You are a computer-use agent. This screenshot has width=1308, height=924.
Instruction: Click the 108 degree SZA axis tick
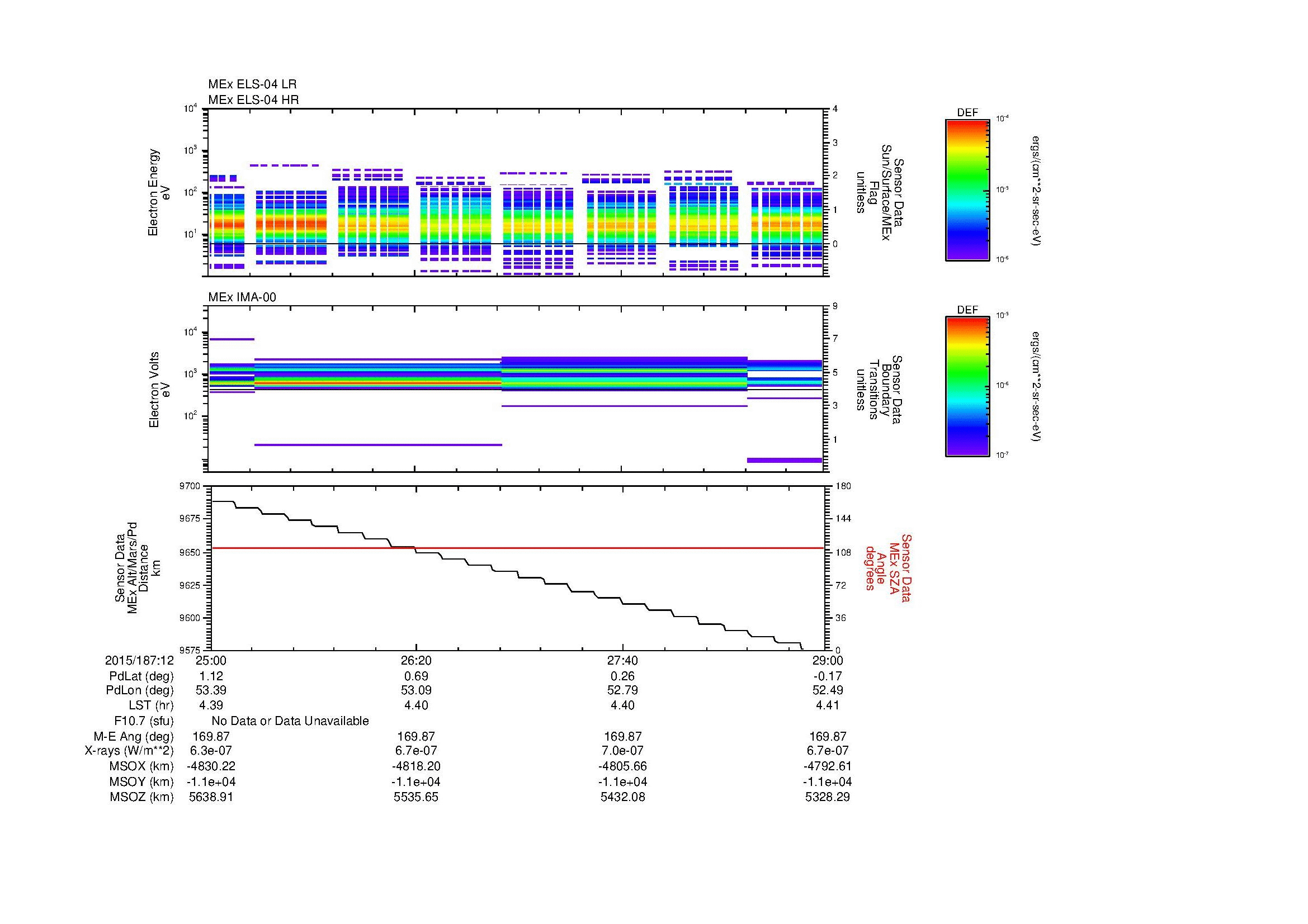[x=843, y=552]
